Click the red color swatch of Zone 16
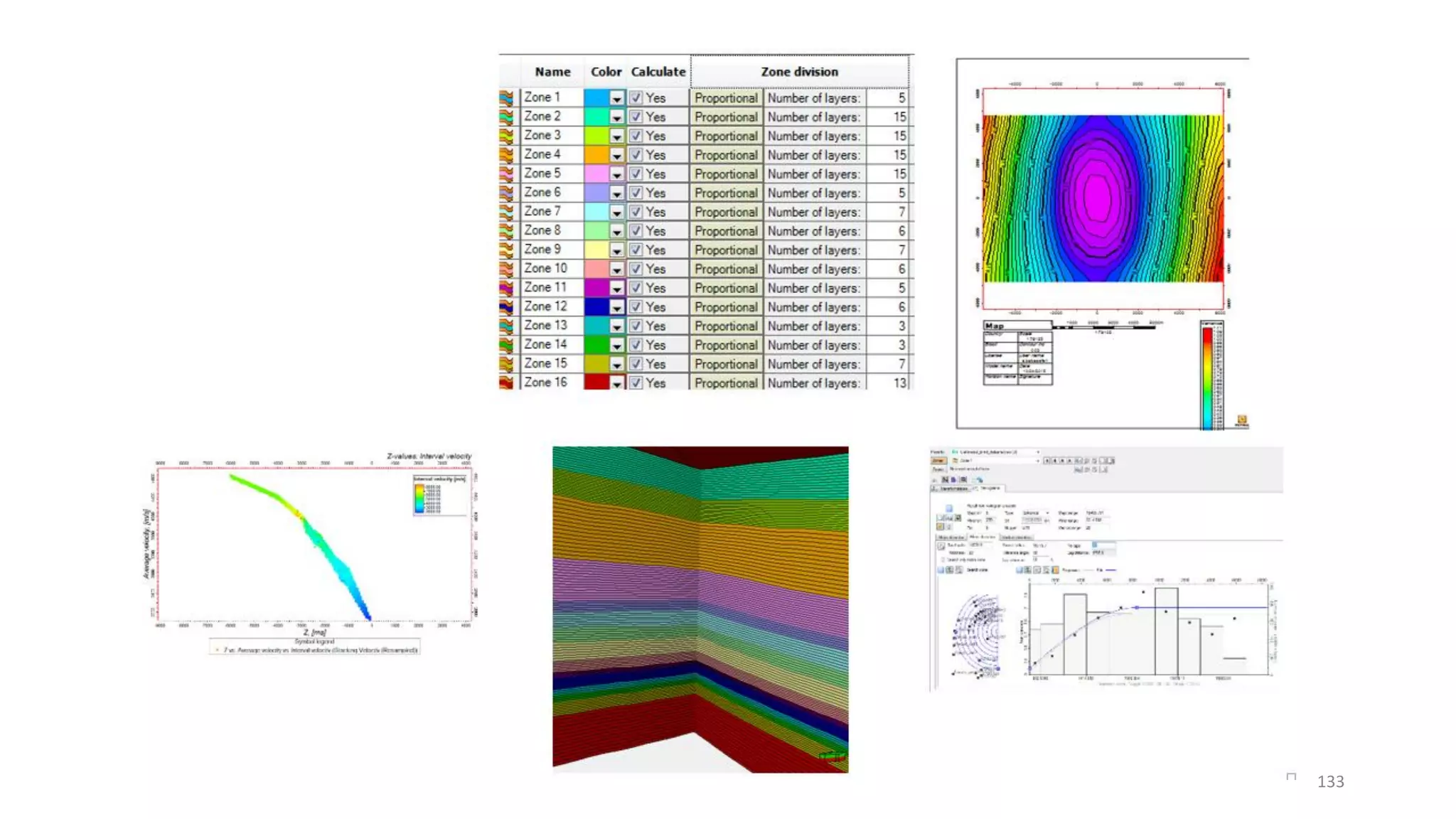 (x=596, y=382)
